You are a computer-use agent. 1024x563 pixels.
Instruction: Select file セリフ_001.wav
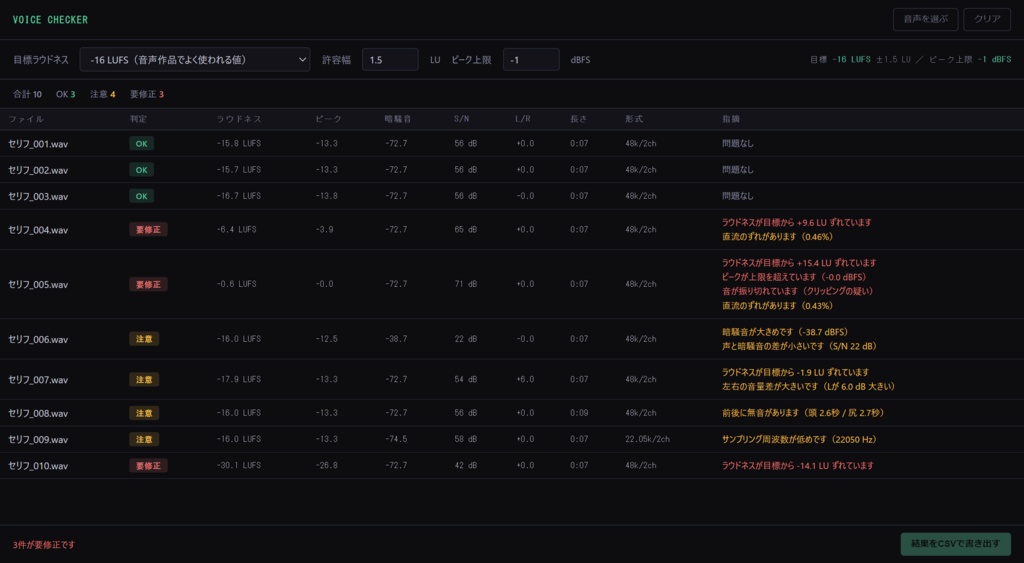click(x=39, y=144)
